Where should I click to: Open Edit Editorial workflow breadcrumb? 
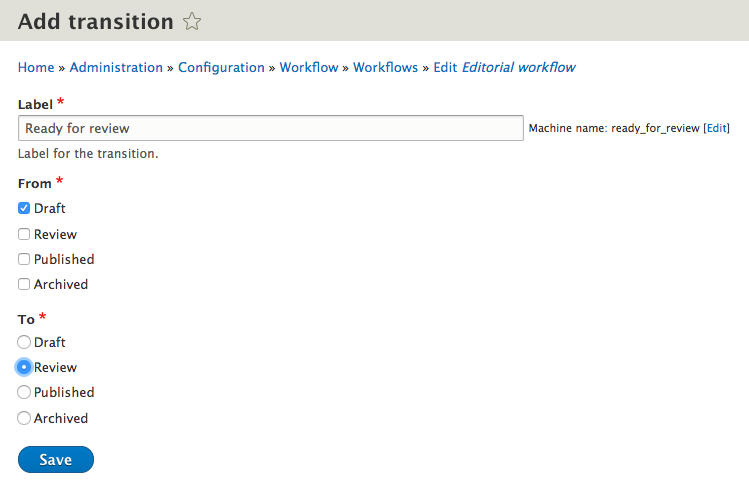tap(504, 67)
